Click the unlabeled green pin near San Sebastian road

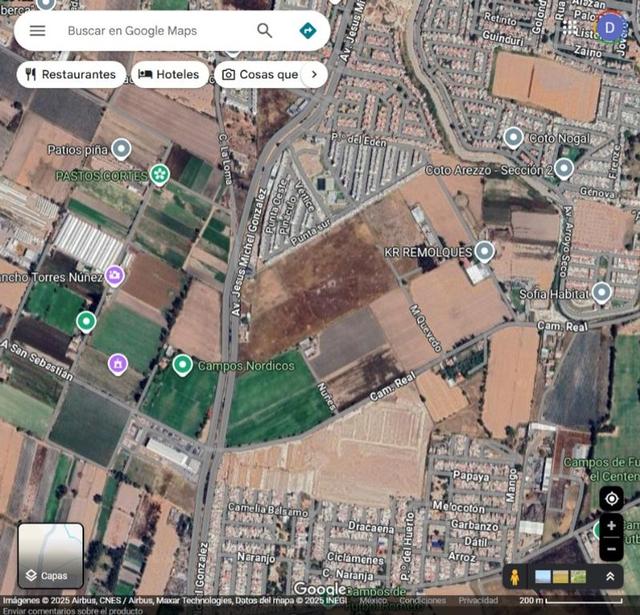coord(86,322)
